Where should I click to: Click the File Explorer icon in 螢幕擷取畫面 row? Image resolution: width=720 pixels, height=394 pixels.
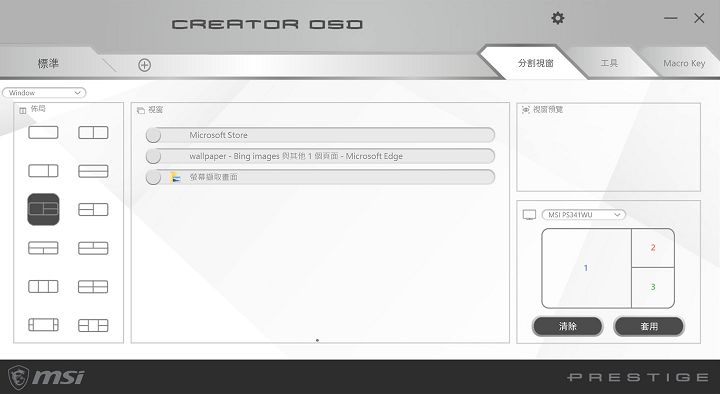point(175,177)
